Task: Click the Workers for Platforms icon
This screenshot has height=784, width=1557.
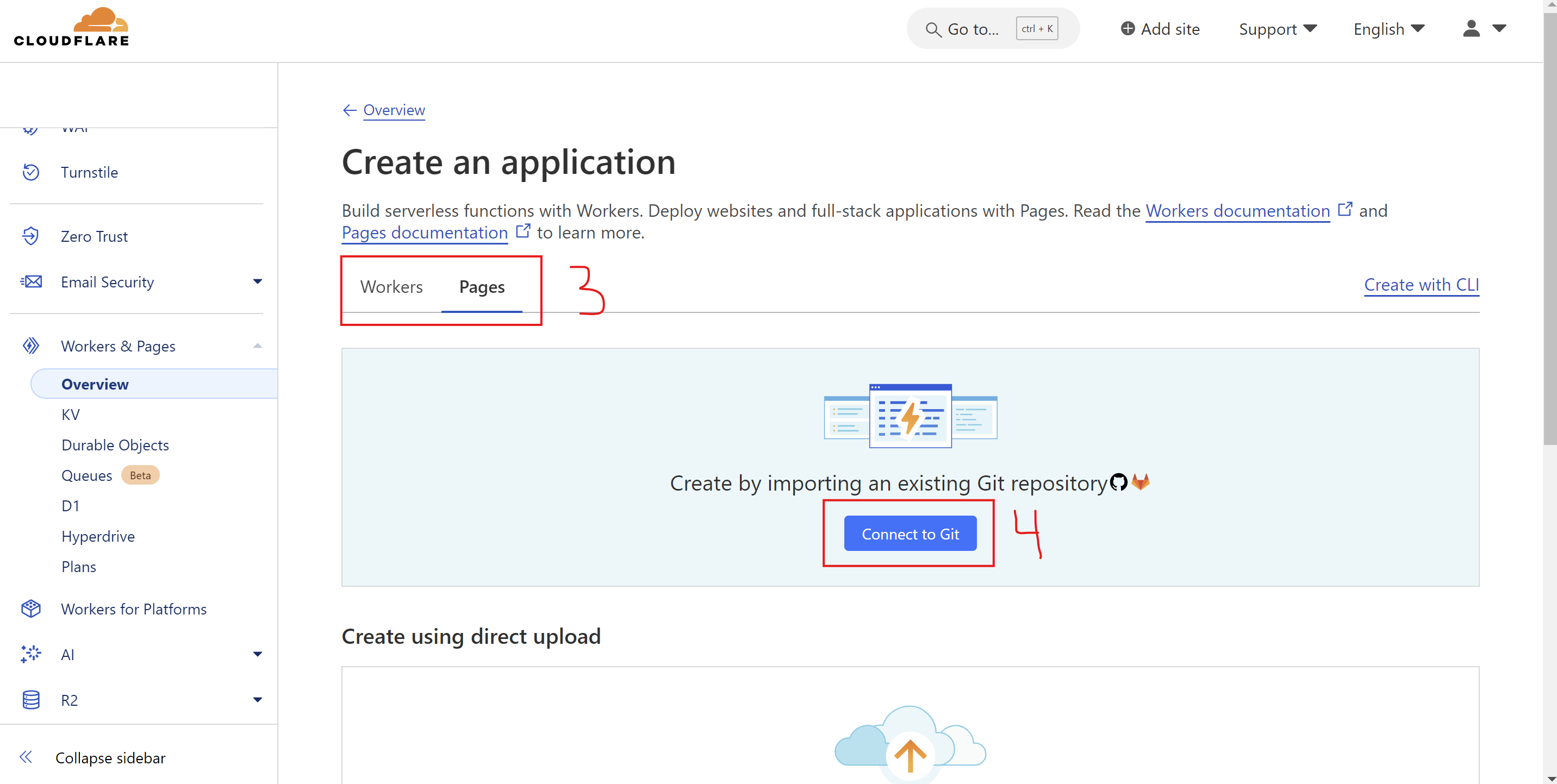Action: click(31, 609)
